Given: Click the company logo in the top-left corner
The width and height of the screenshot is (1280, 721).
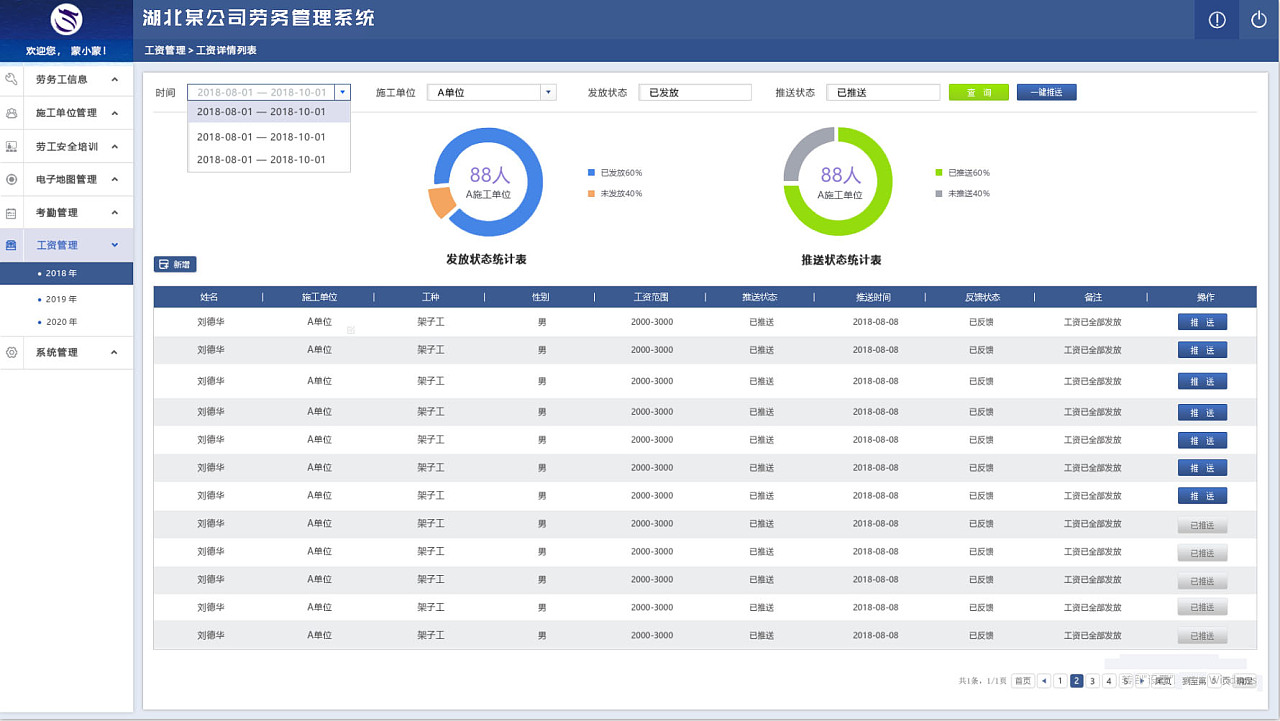Looking at the screenshot, I should (x=67, y=18).
